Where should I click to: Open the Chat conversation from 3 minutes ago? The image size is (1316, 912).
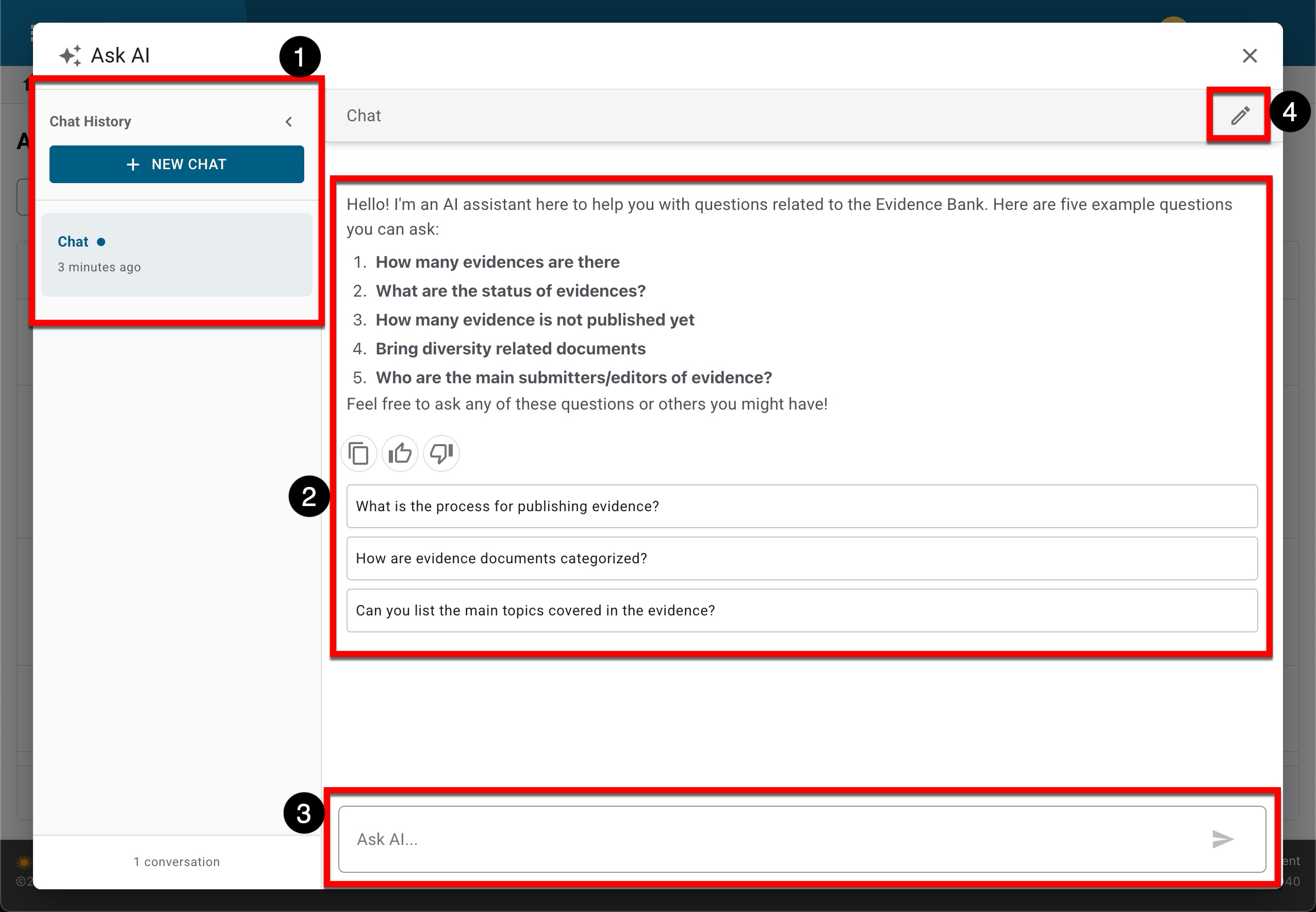click(x=176, y=255)
